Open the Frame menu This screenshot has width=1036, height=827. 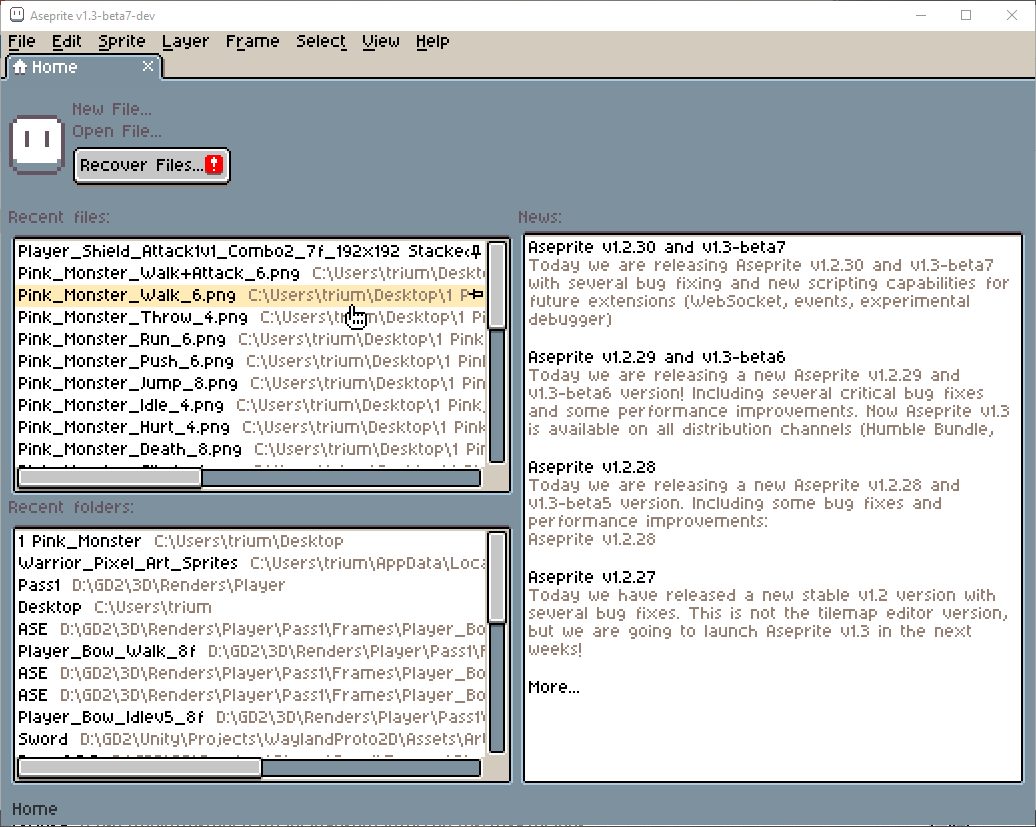[x=252, y=42]
